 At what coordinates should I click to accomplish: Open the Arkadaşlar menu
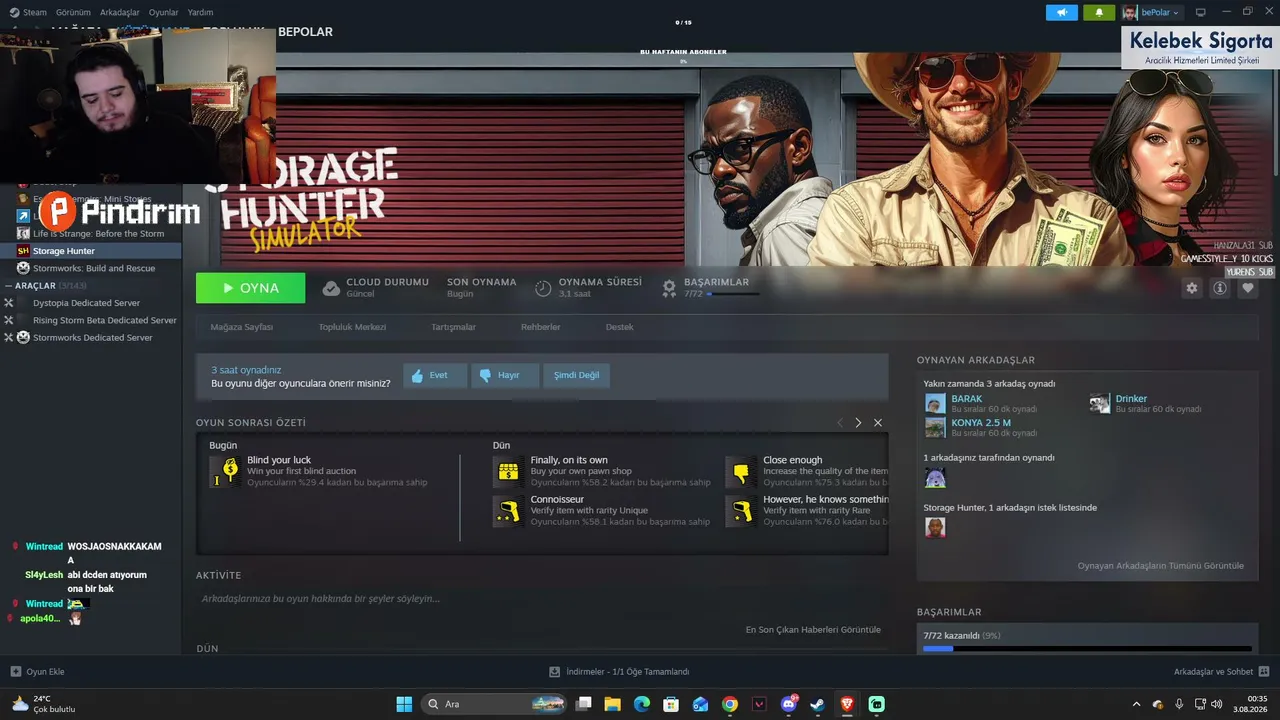[x=121, y=12]
